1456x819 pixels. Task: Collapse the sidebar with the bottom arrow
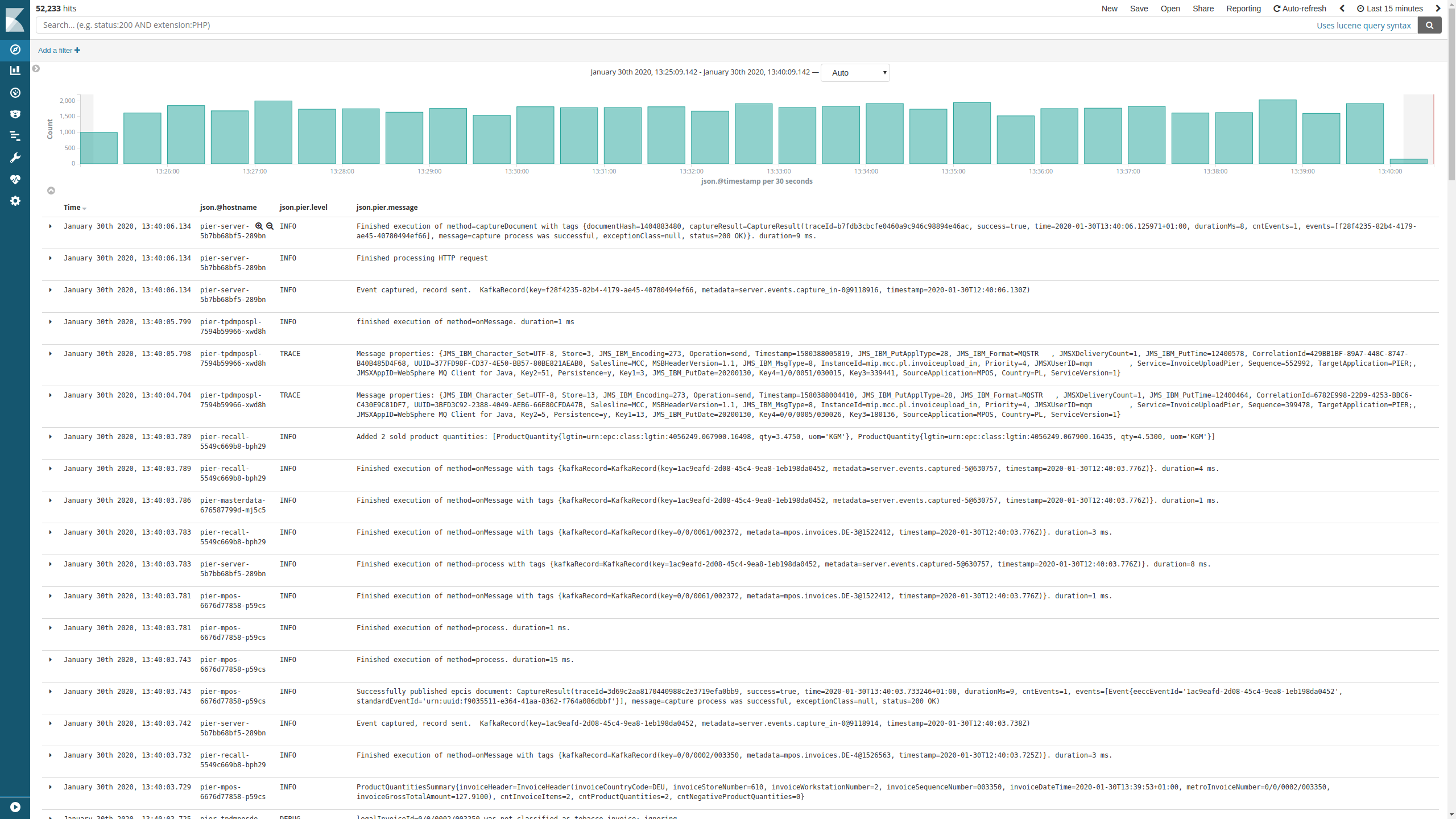tap(15, 806)
